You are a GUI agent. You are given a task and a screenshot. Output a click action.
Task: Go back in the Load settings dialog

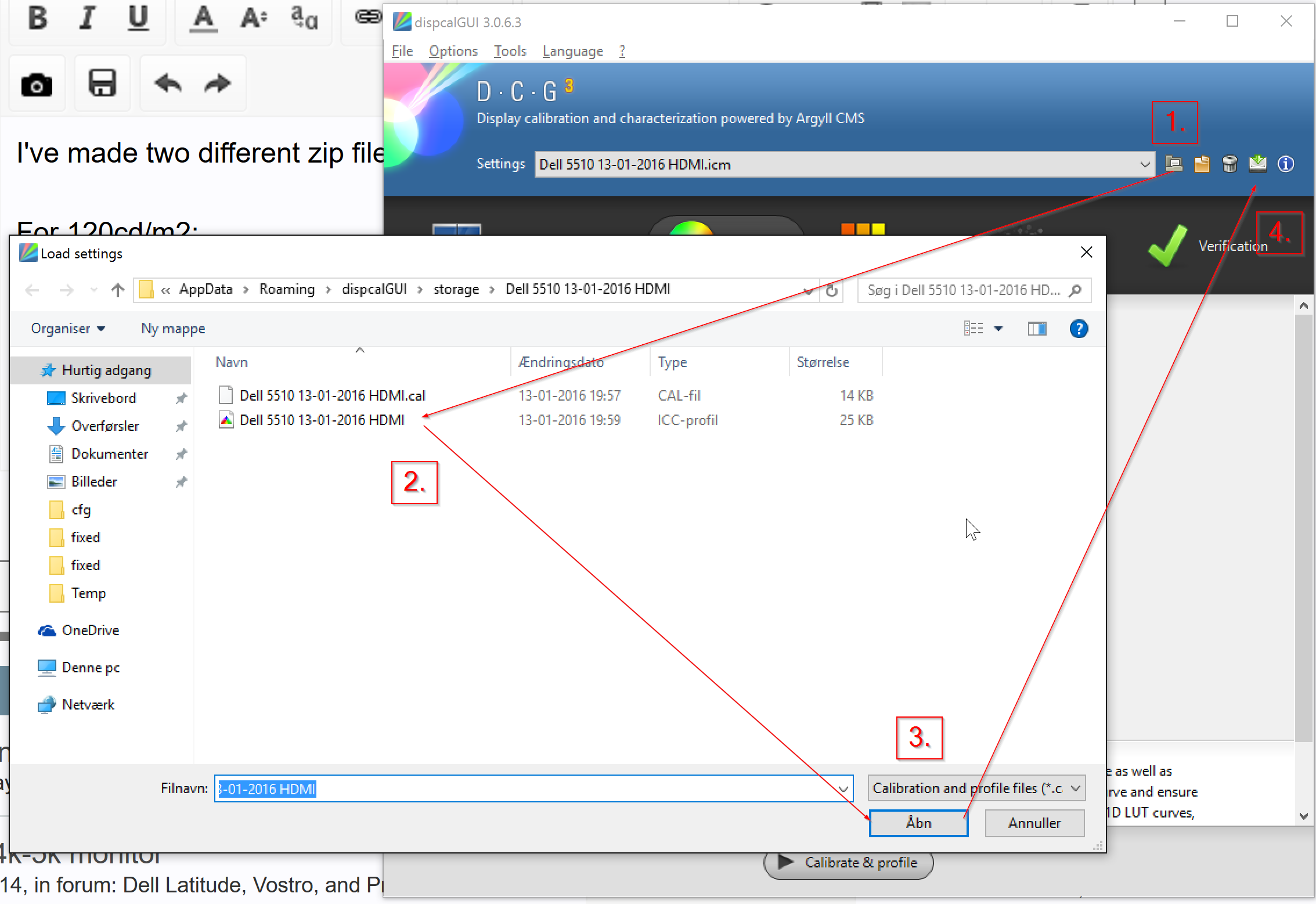click(32, 290)
